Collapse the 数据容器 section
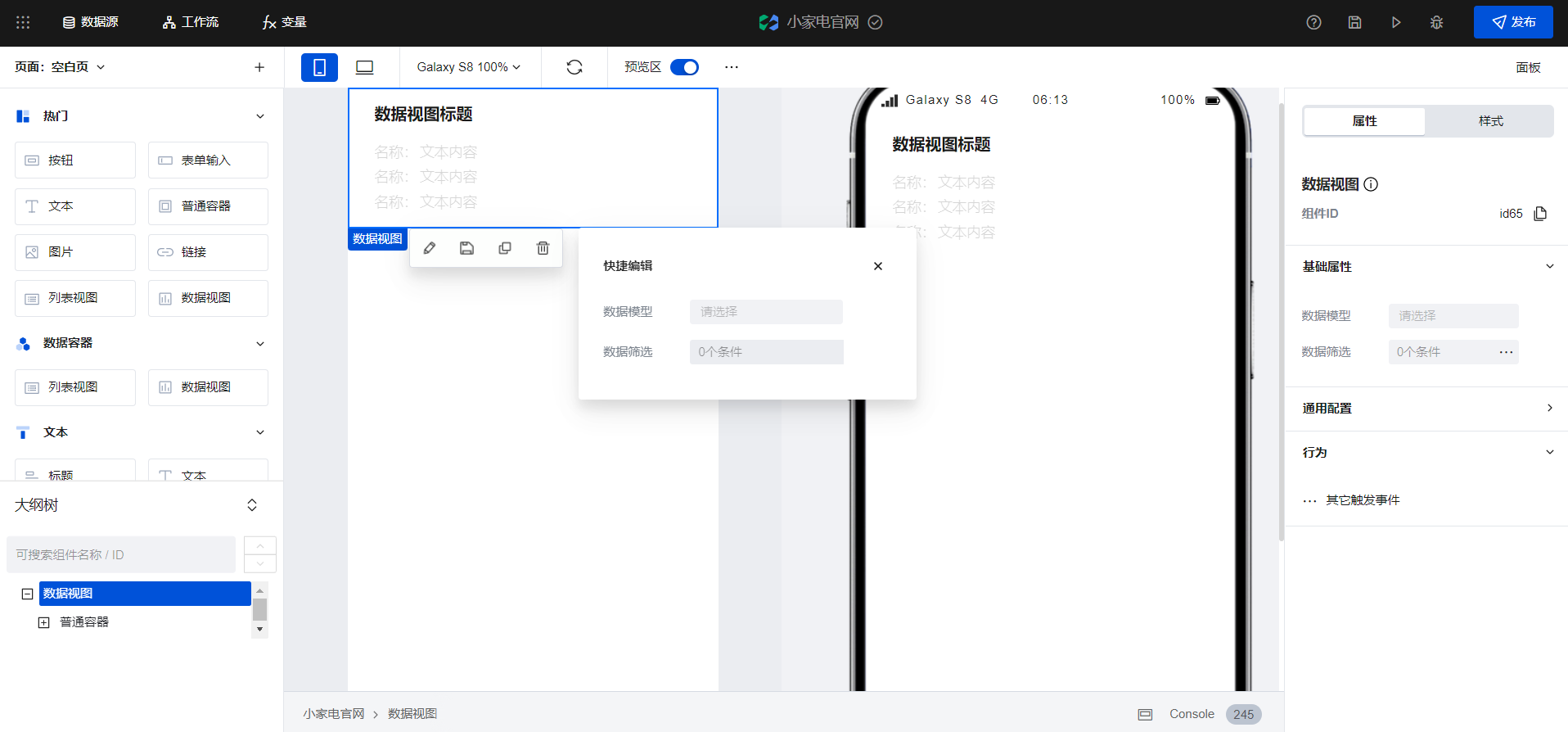Screen dimensions: 1568x732 pyautogui.click(x=260, y=343)
